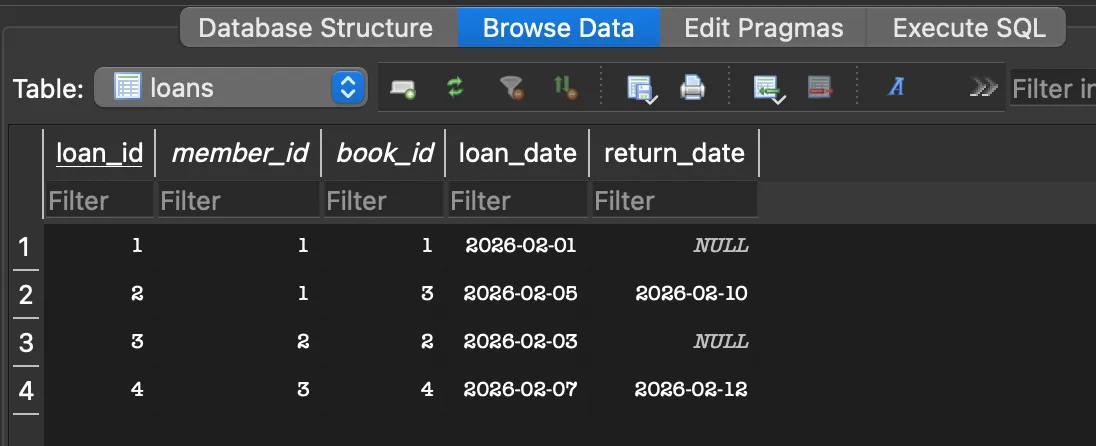The height and width of the screenshot is (446, 1096).
Task: Focus the filter field under member_id
Action: [x=238, y=201]
